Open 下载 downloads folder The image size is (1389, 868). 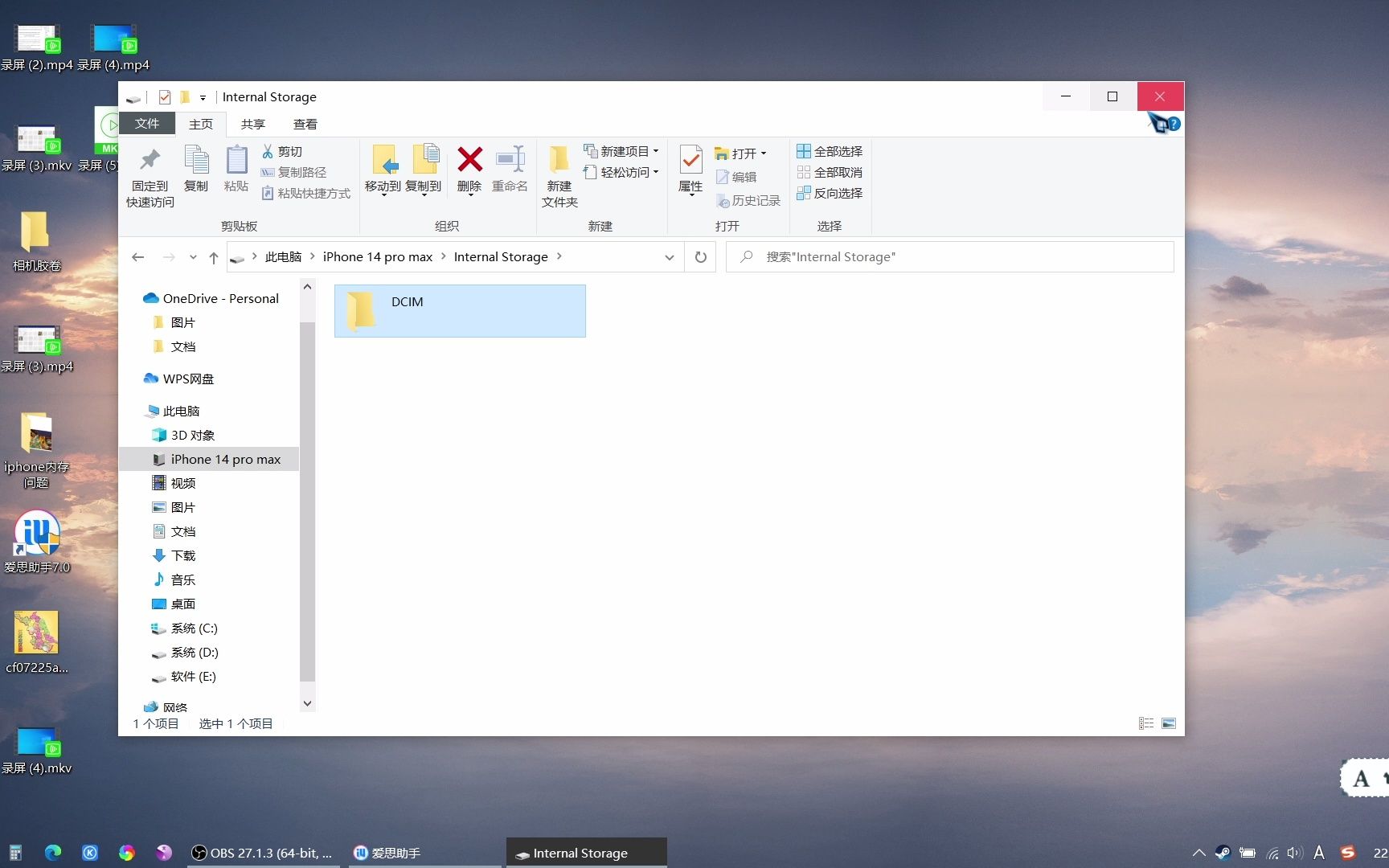(x=174, y=555)
